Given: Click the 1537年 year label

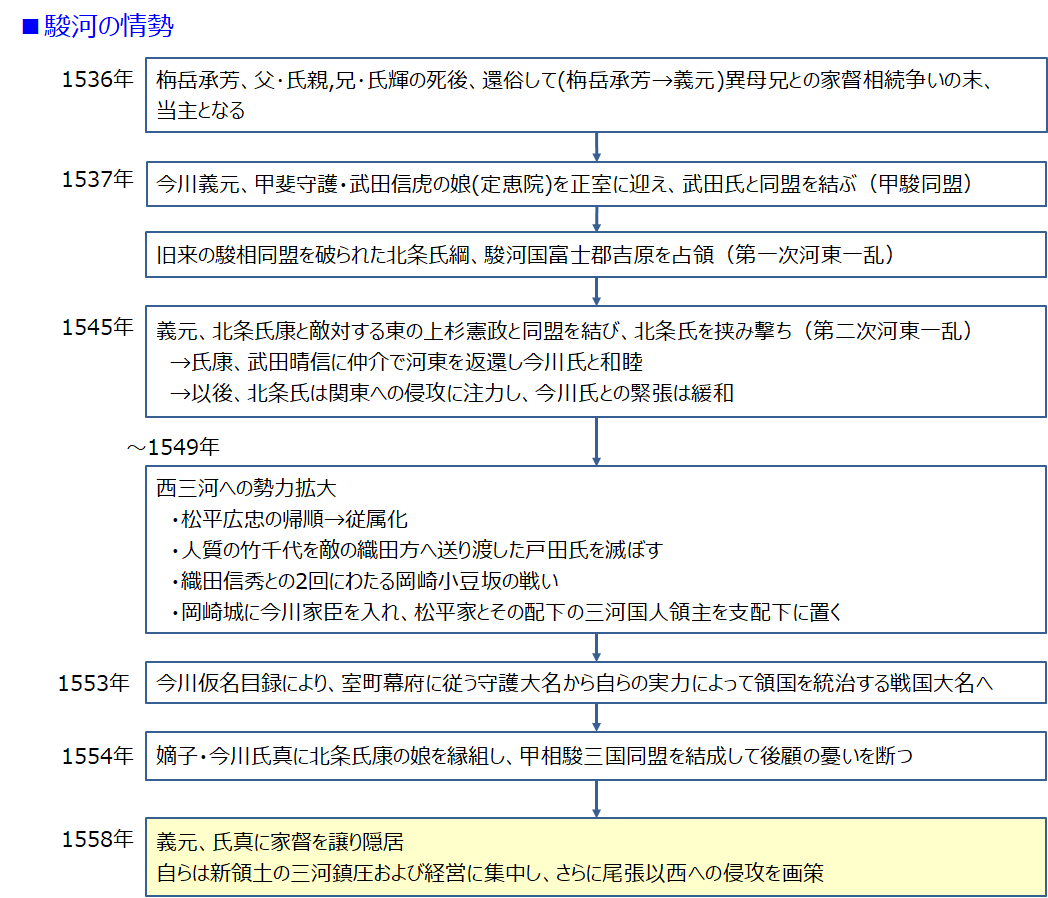Looking at the screenshot, I should [97, 179].
